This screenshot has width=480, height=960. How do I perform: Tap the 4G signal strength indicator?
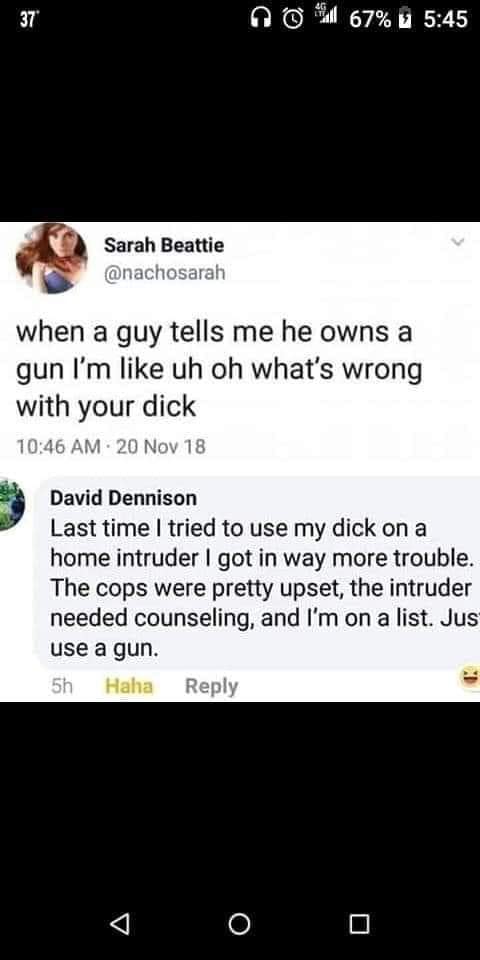[323, 17]
